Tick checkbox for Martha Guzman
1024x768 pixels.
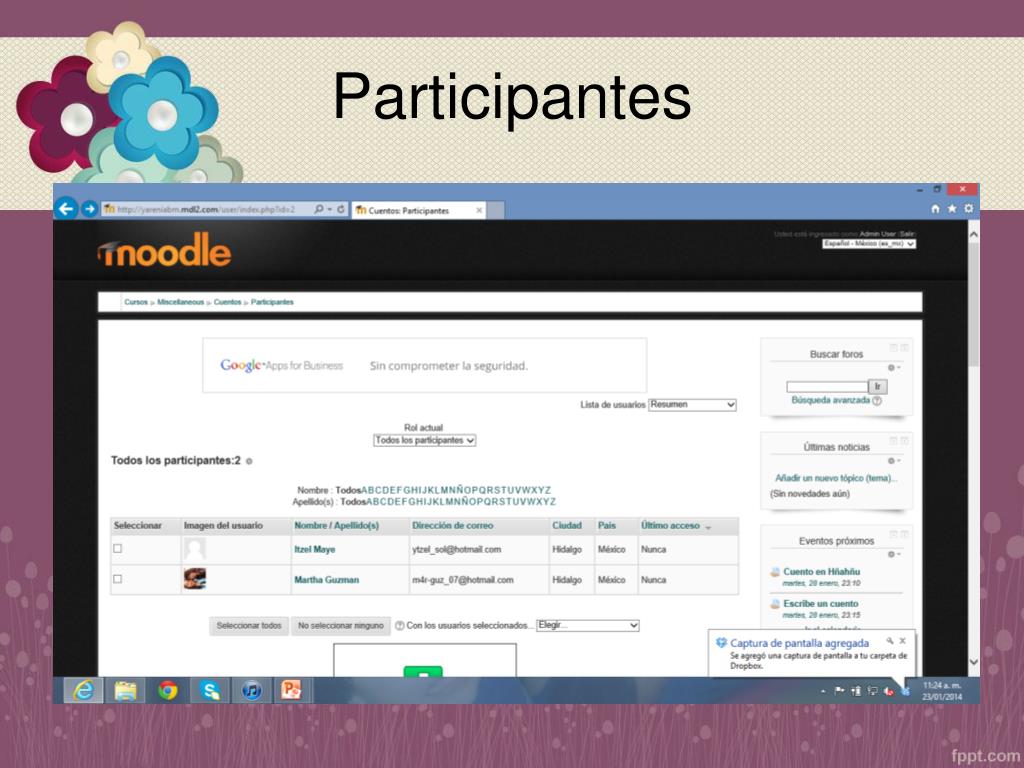click(118, 579)
